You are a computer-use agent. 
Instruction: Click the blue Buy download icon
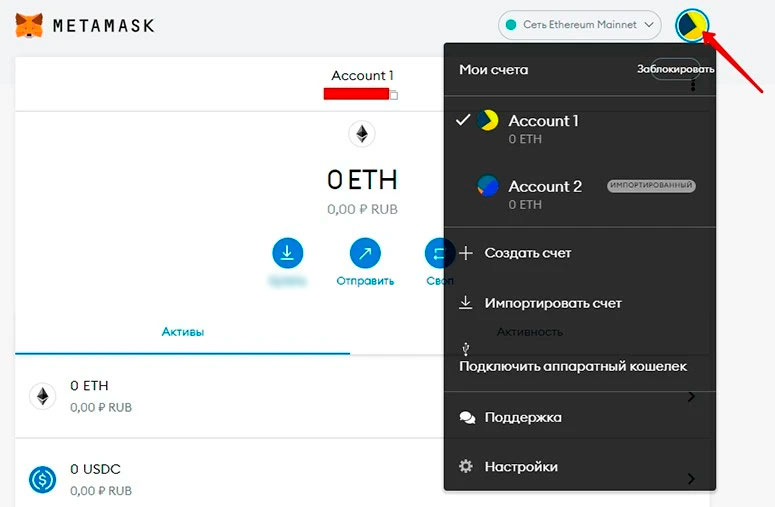pyautogui.click(x=287, y=253)
